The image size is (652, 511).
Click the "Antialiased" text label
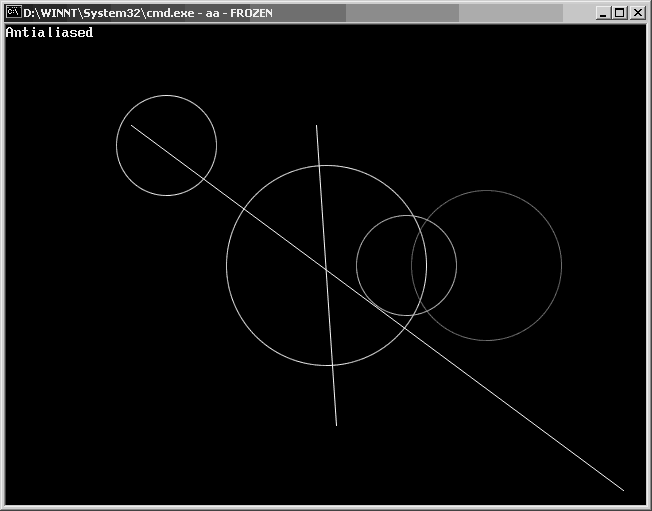pyautogui.click(x=49, y=33)
